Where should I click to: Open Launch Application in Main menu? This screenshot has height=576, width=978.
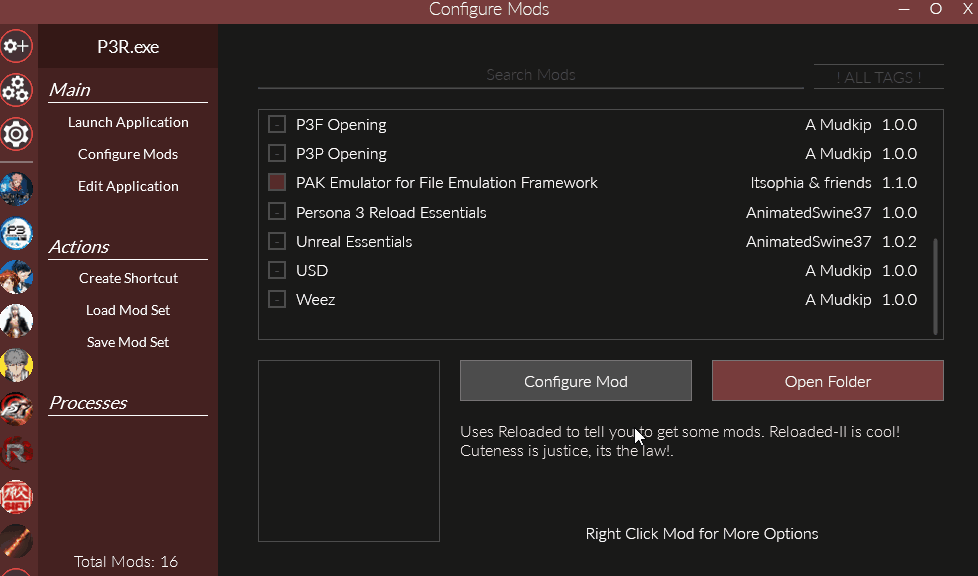tap(128, 122)
